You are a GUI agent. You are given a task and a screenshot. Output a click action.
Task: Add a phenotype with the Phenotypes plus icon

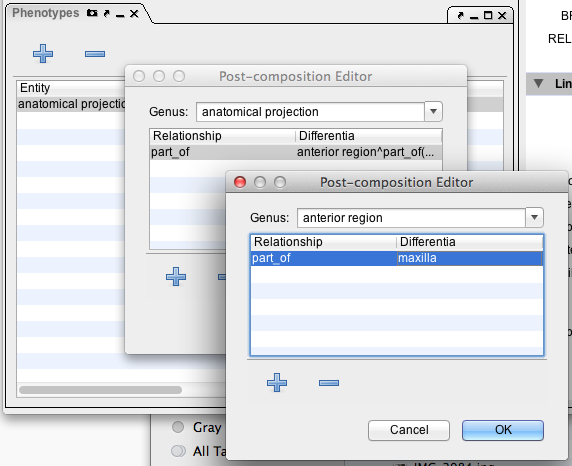click(43, 54)
